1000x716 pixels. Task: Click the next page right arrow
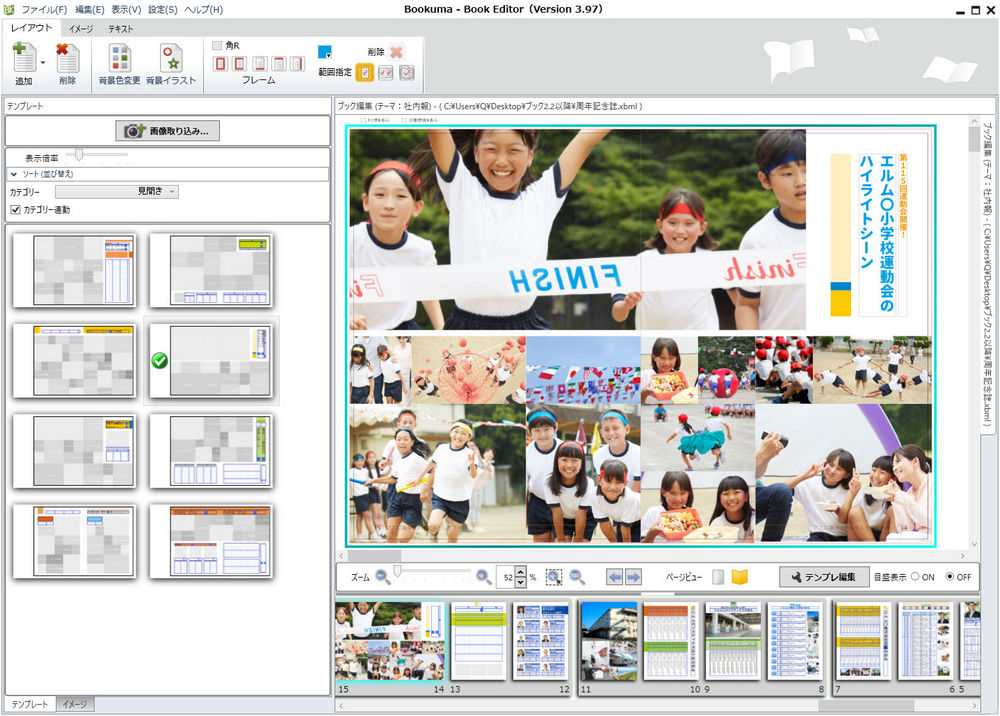coord(633,577)
